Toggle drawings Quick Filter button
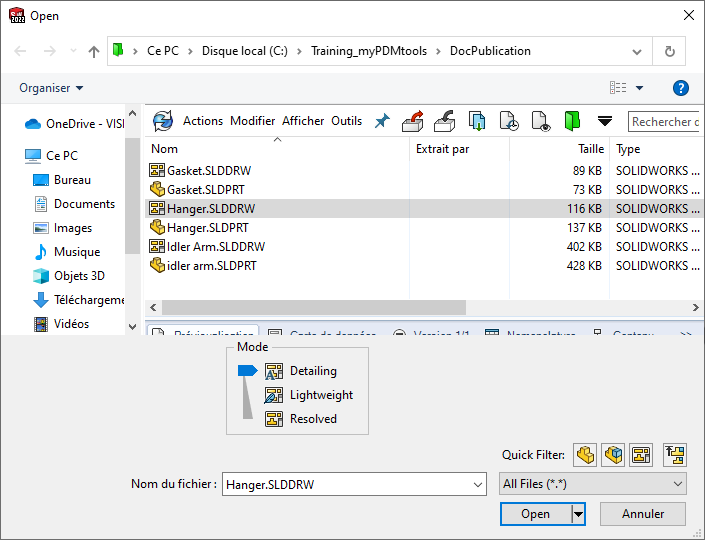 coord(641,455)
